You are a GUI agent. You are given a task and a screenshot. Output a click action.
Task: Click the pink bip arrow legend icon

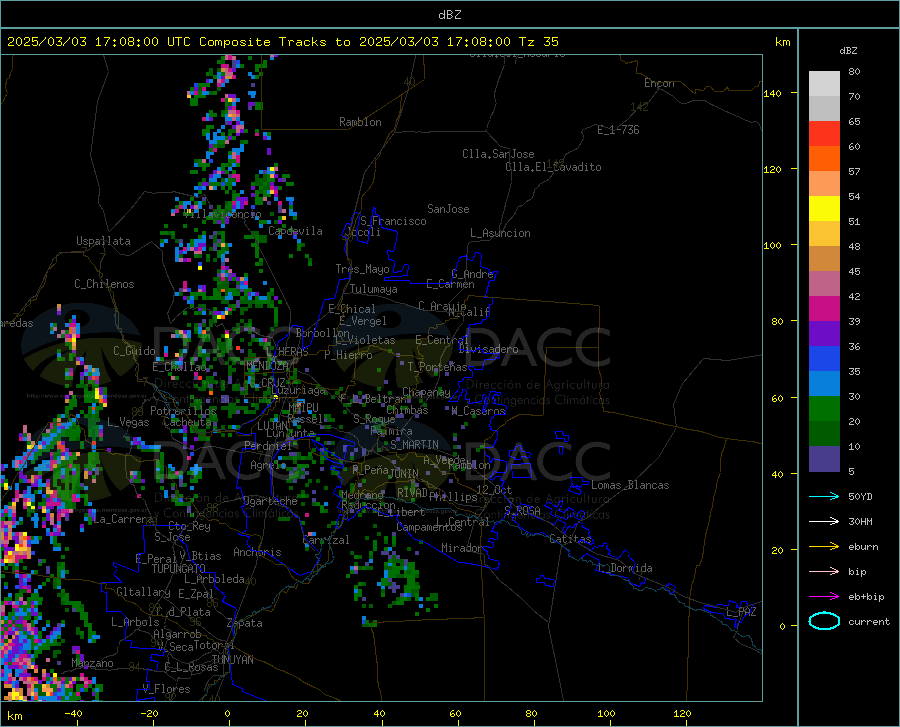click(824, 572)
